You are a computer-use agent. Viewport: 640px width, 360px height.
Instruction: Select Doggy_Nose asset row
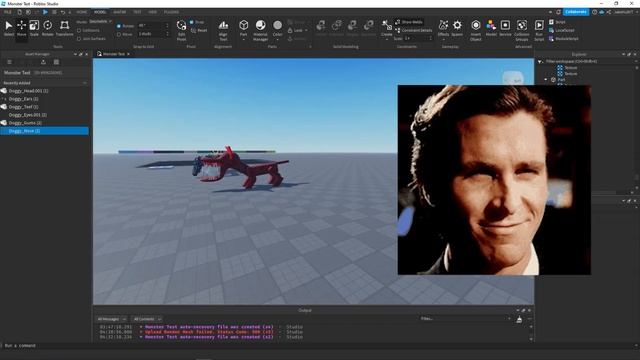44,131
